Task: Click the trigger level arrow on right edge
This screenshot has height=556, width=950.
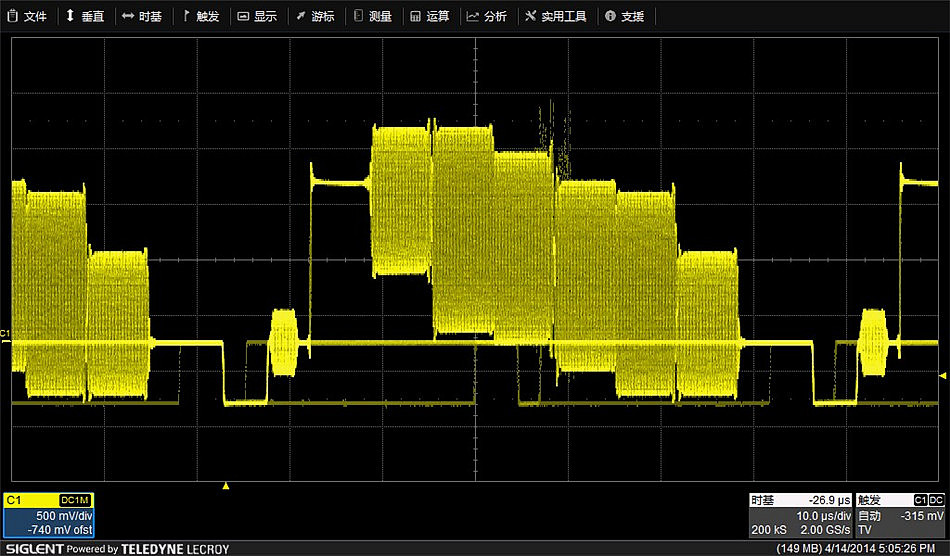Action: (942, 375)
